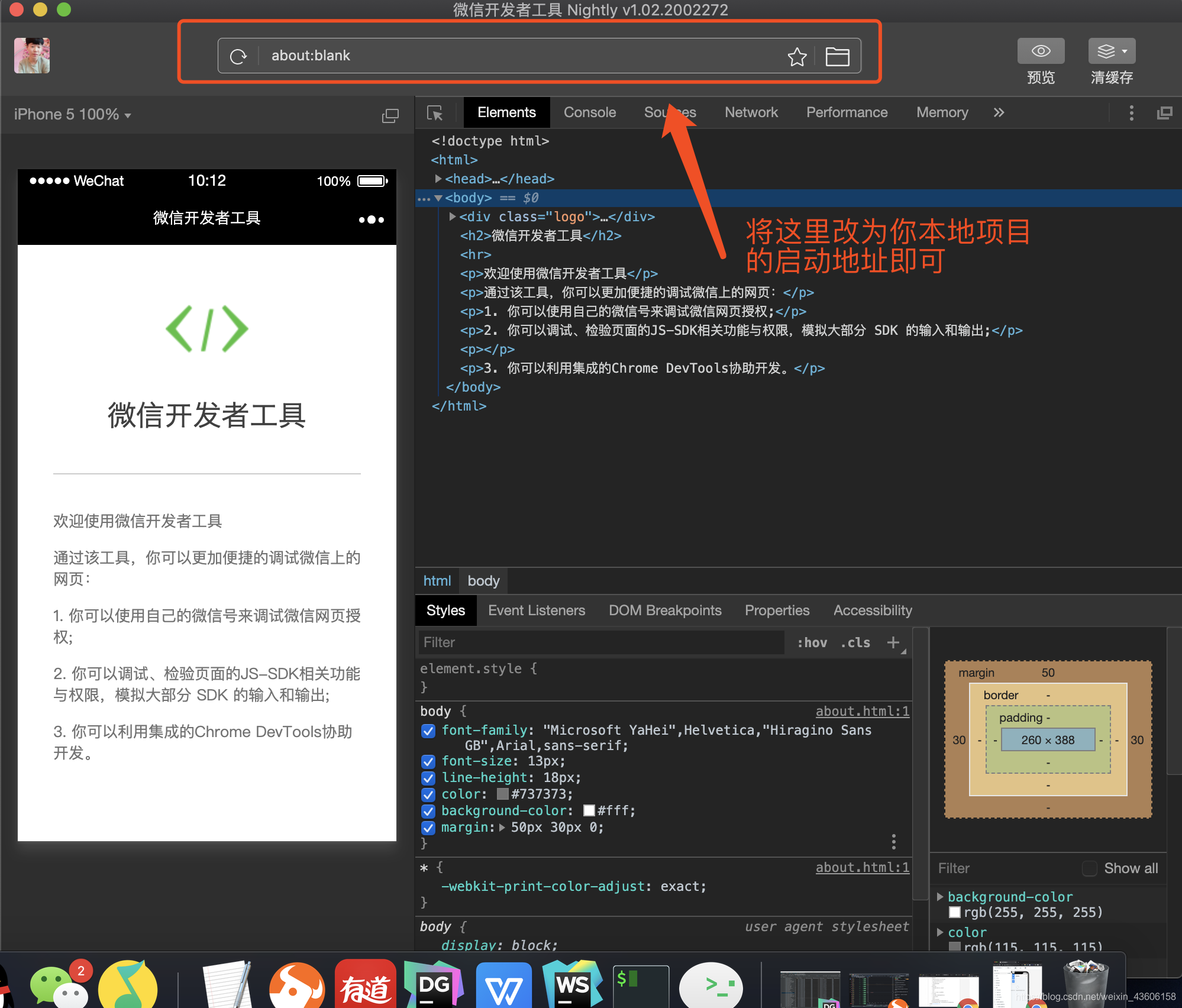Open DOM Breakpoints pane

665,610
